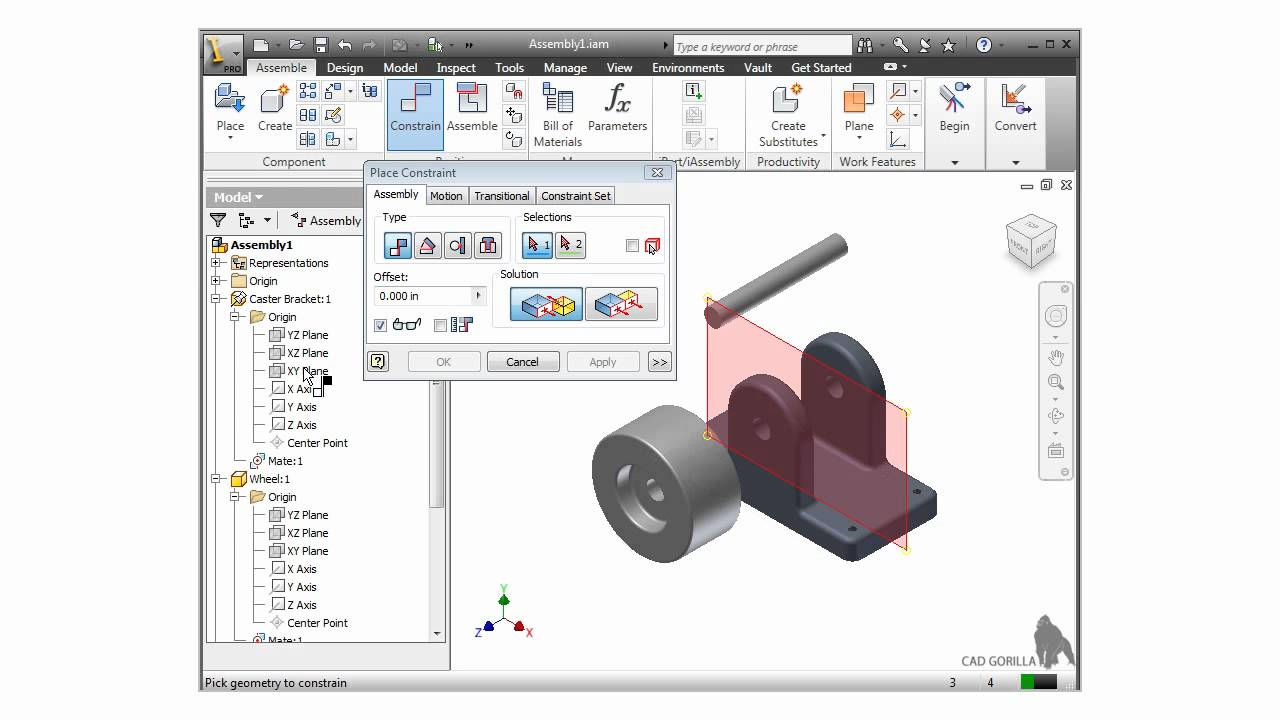The width and height of the screenshot is (1280, 720).
Task: Open the Inspect ribbon tab
Action: (x=456, y=68)
